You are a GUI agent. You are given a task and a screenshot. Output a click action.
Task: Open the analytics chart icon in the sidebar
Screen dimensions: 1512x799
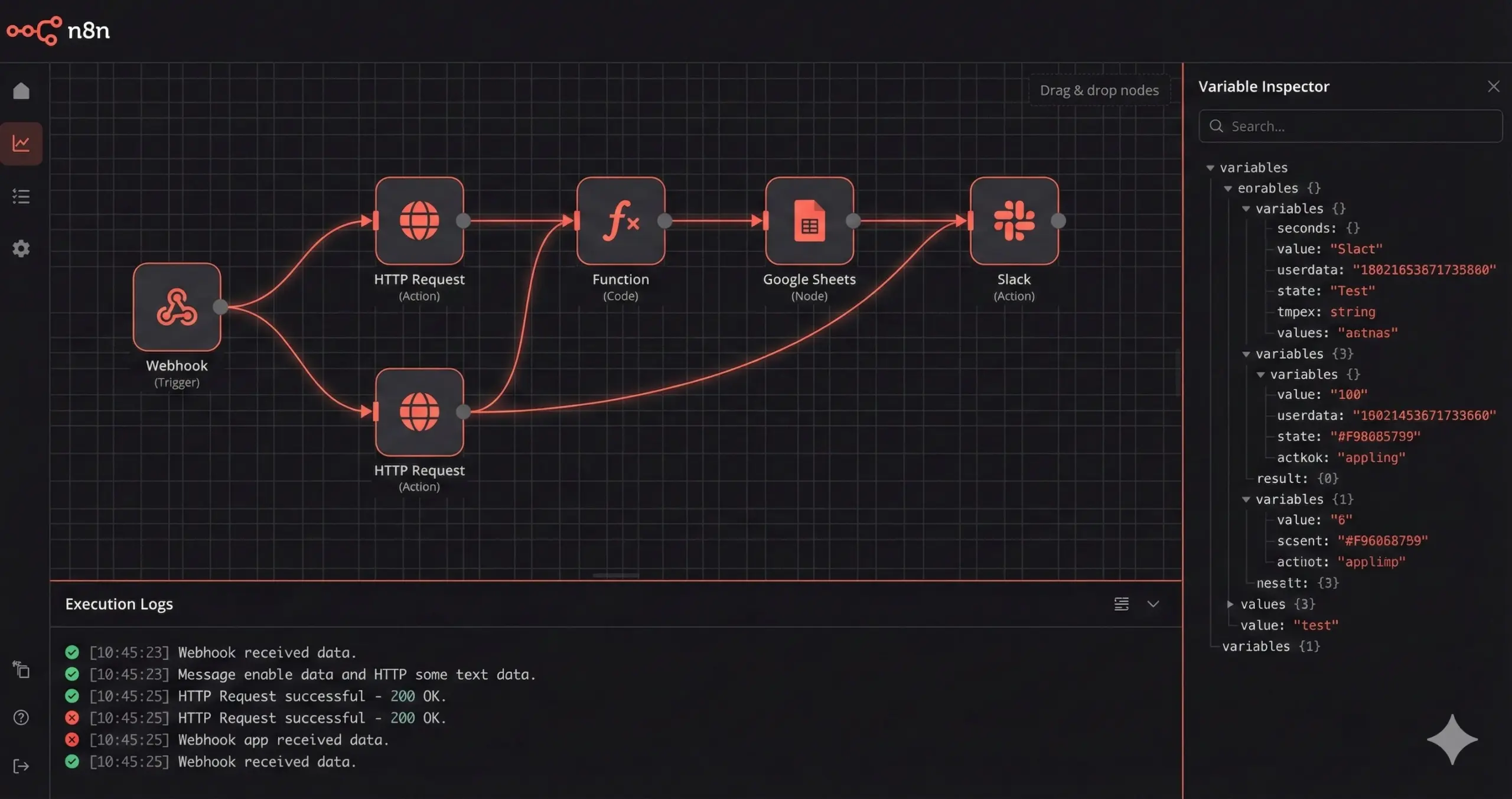pyautogui.click(x=21, y=144)
